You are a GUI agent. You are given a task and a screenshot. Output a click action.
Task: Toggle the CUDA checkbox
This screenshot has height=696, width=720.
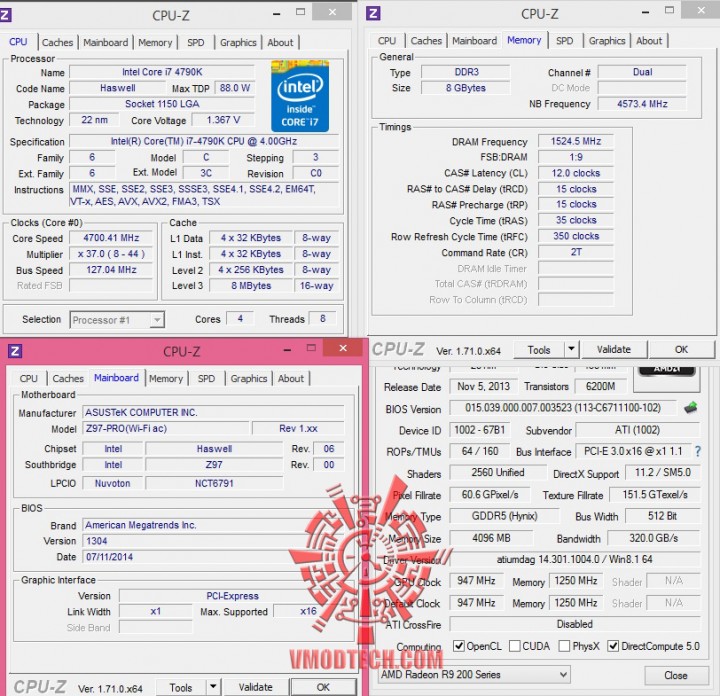tap(515, 646)
